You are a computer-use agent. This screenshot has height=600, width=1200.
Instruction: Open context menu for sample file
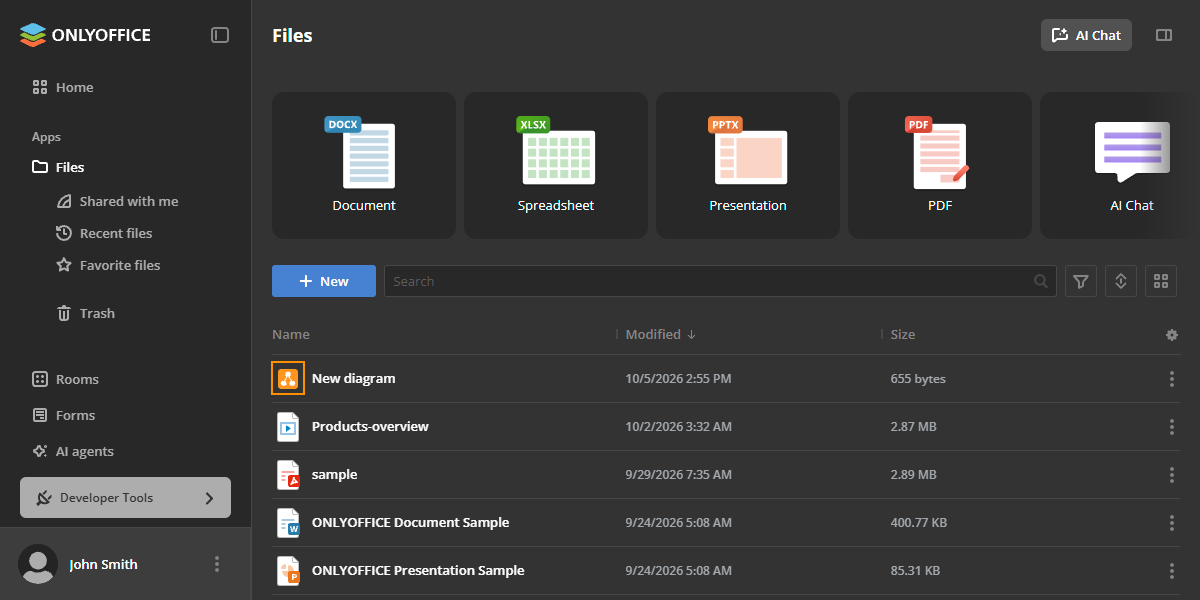click(1172, 475)
